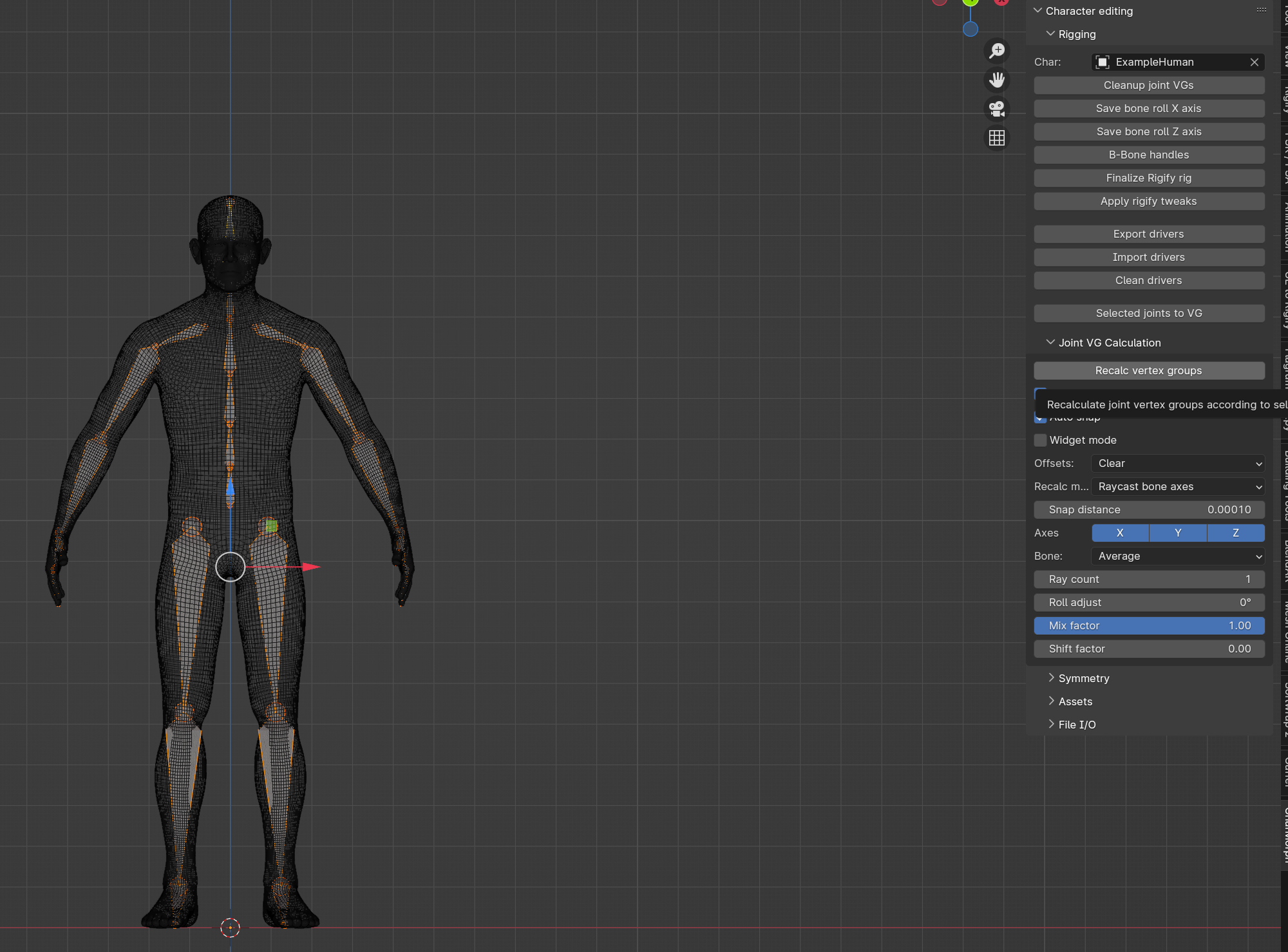Image resolution: width=1288 pixels, height=952 pixels.
Task: Enable the X axis toggle
Action: tap(1119, 533)
